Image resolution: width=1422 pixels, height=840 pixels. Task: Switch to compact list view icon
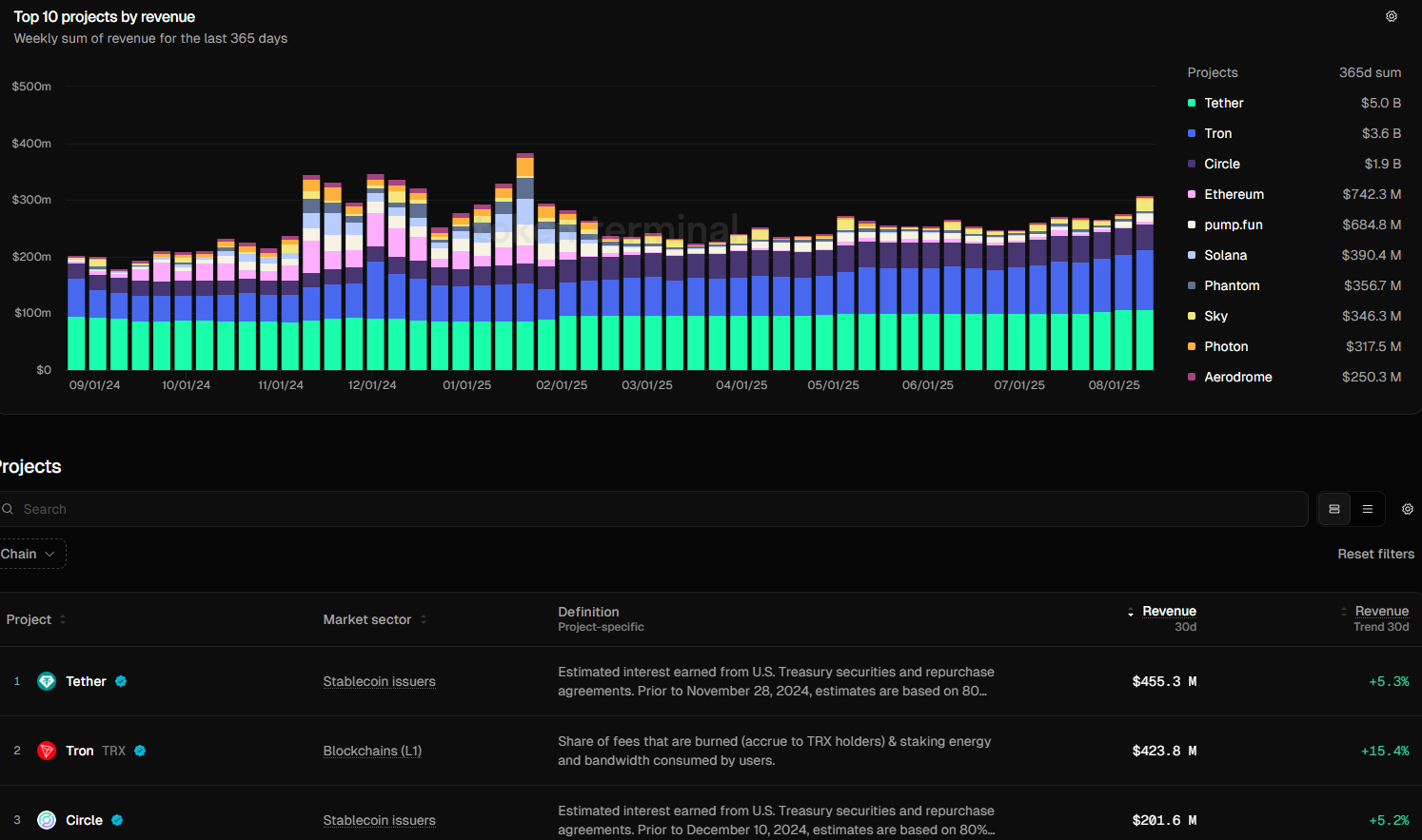1367,509
